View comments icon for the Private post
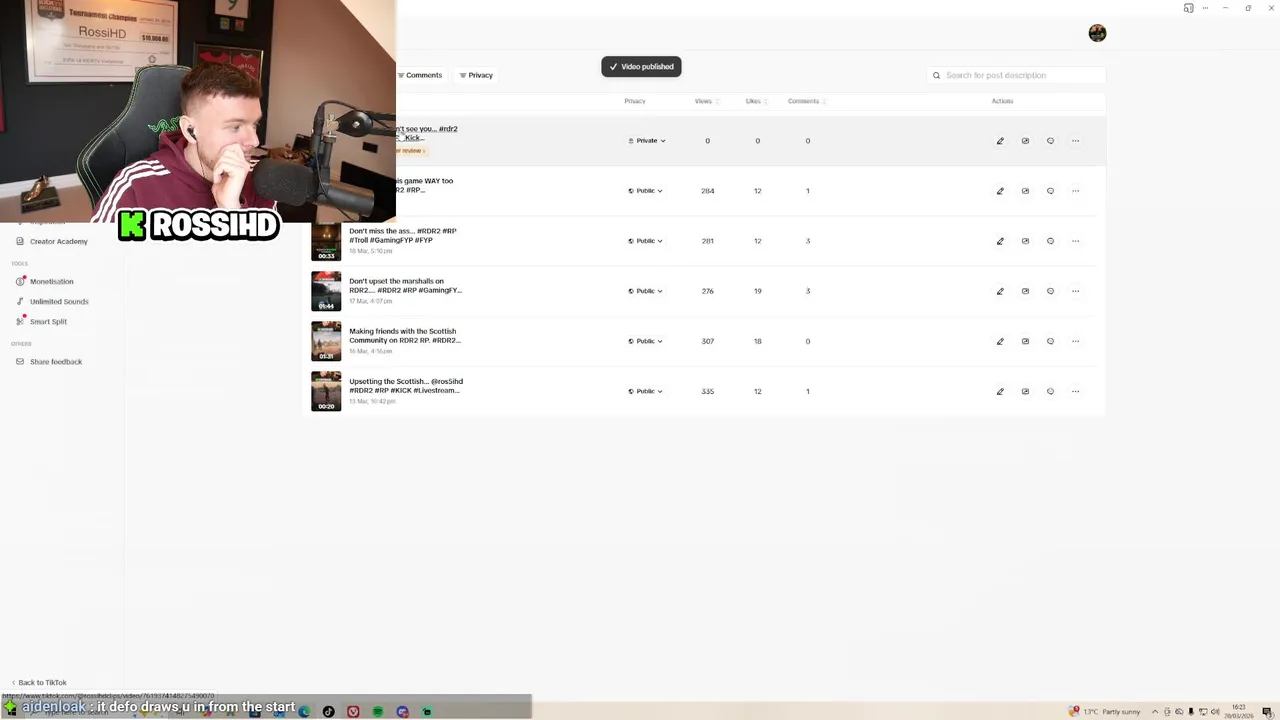 (x=1050, y=141)
